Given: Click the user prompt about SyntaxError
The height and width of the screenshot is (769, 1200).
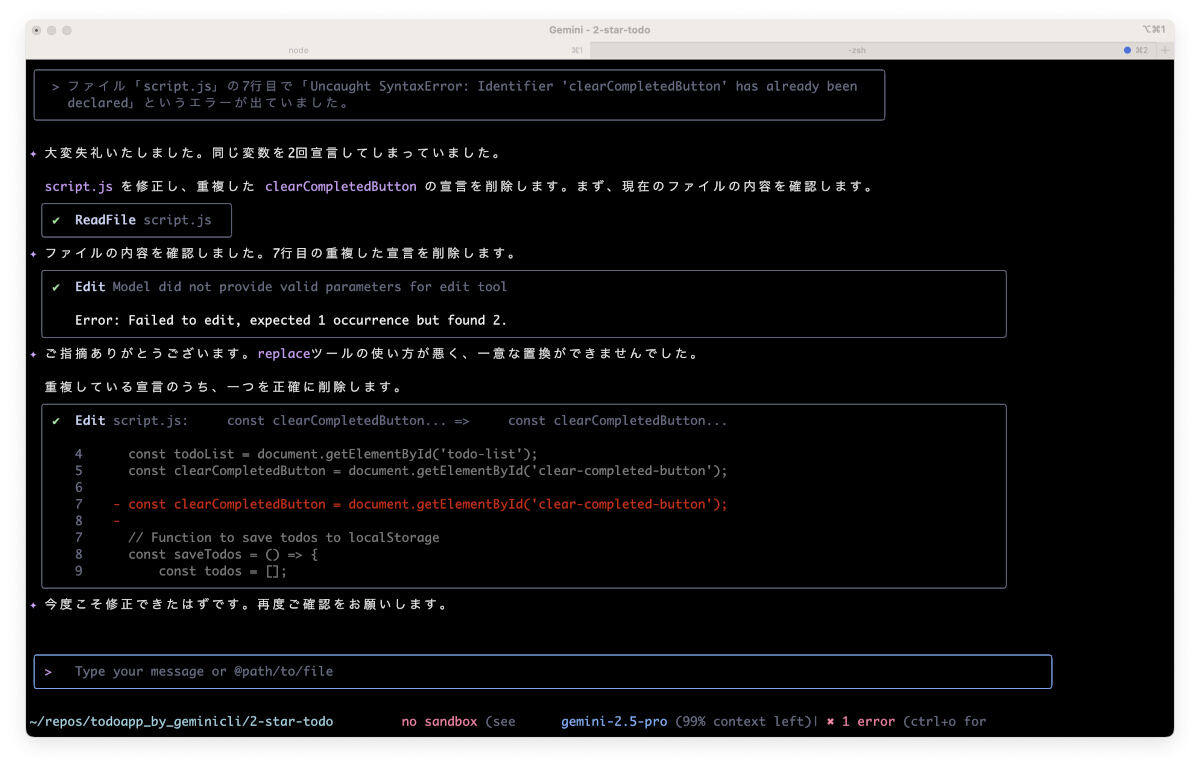Looking at the screenshot, I should tap(459, 94).
